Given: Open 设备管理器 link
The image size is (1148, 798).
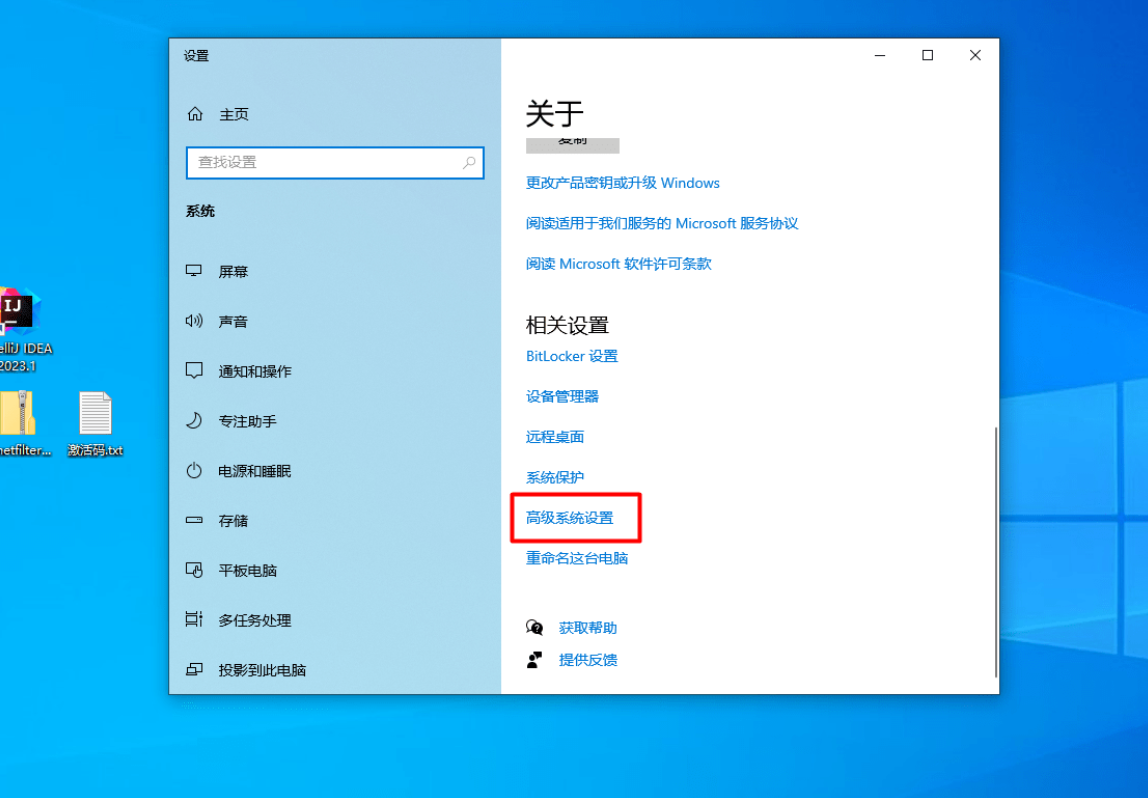Looking at the screenshot, I should pyautogui.click(x=562, y=396).
